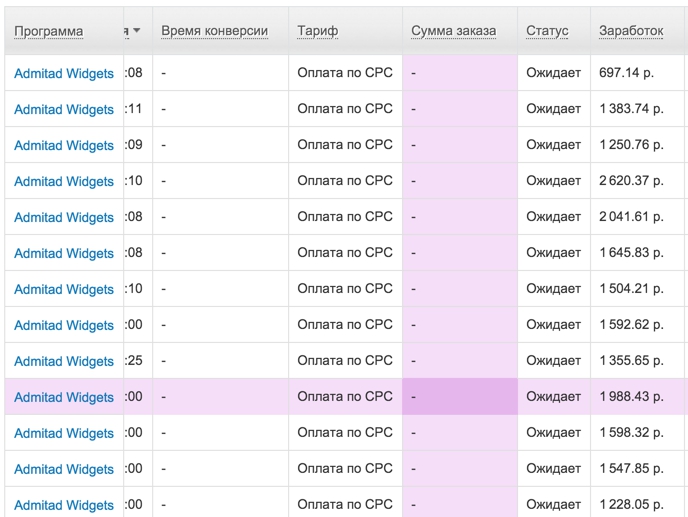This screenshot has height=517, width=688.
Task: Sort by the Программа column header
Action: coord(48,32)
